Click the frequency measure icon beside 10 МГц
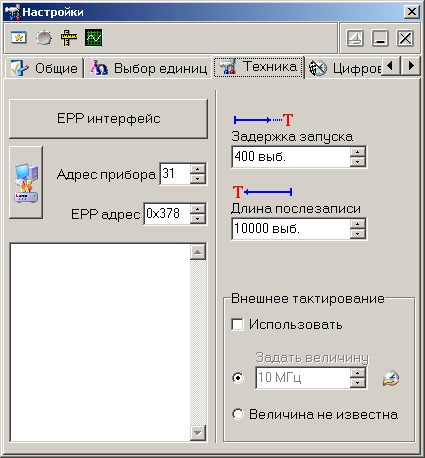 click(391, 378)
